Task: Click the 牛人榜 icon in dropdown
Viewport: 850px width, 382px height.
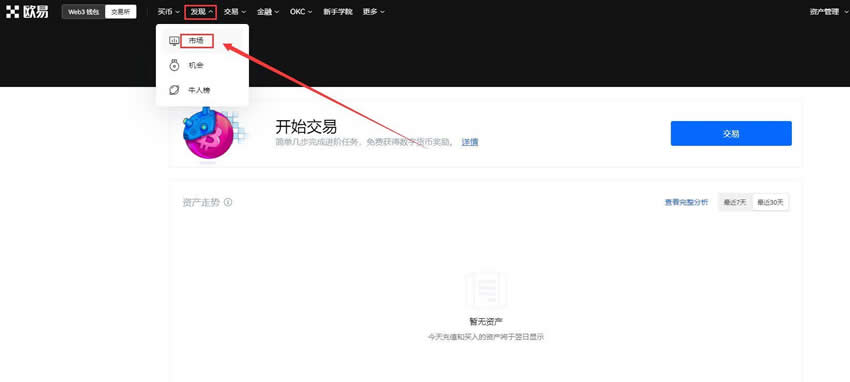Action: [174, 90]
